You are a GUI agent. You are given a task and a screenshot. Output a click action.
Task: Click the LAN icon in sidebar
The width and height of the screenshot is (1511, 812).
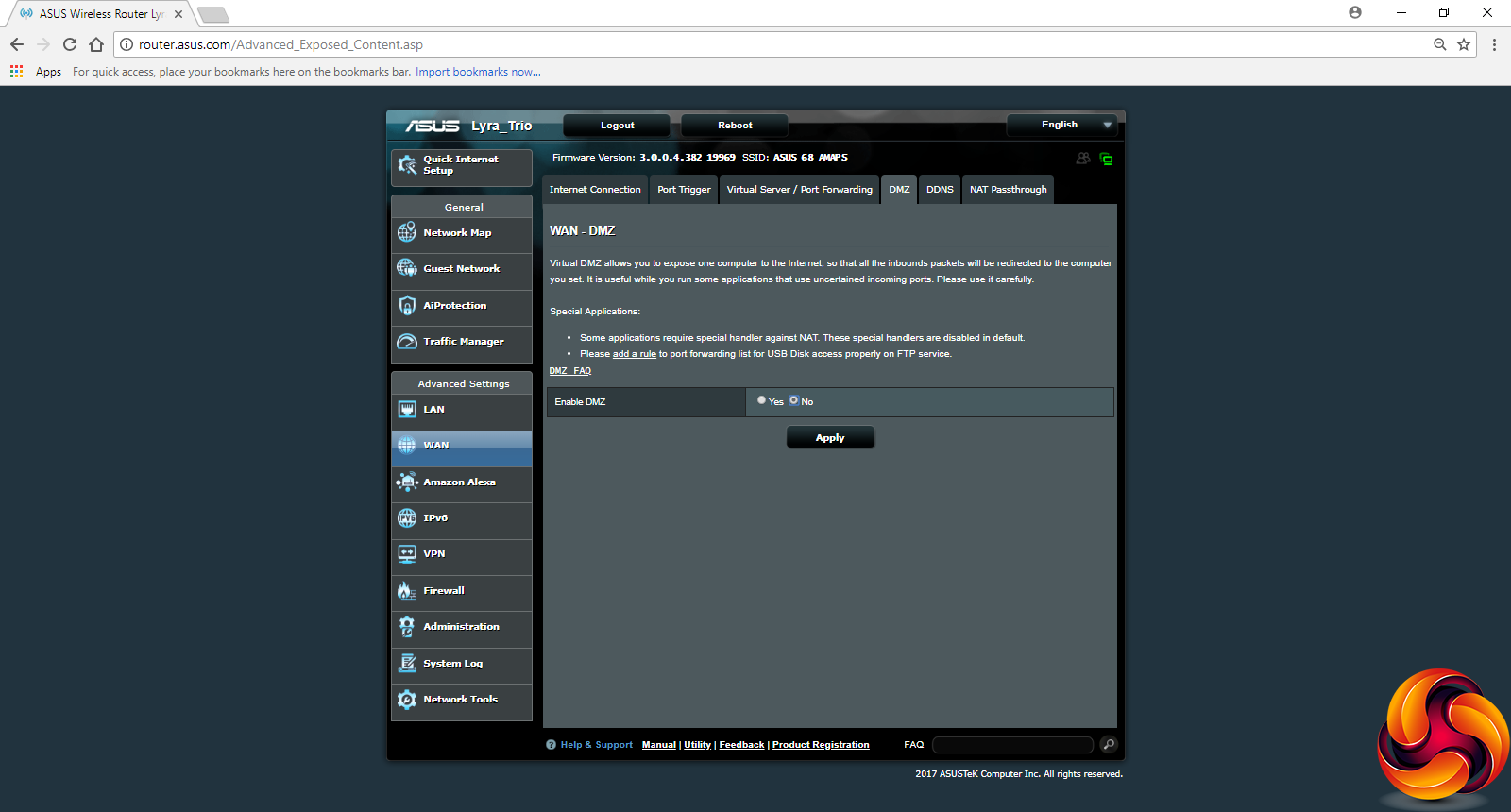407,409
